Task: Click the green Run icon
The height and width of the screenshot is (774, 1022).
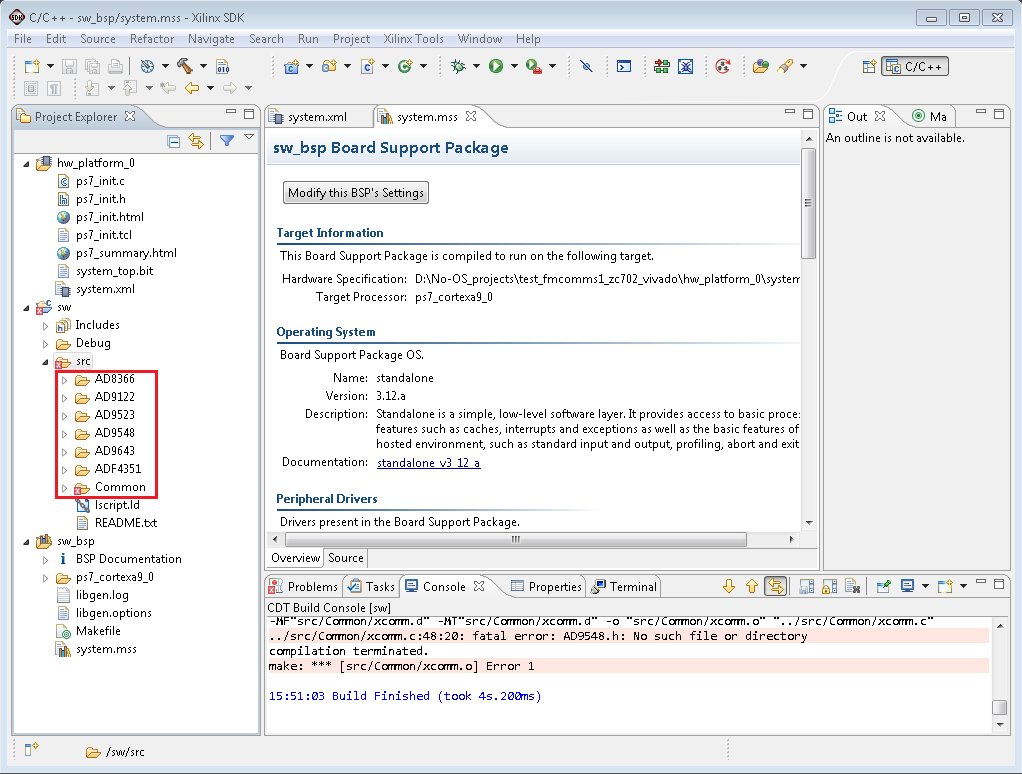Action: (496, 66)
